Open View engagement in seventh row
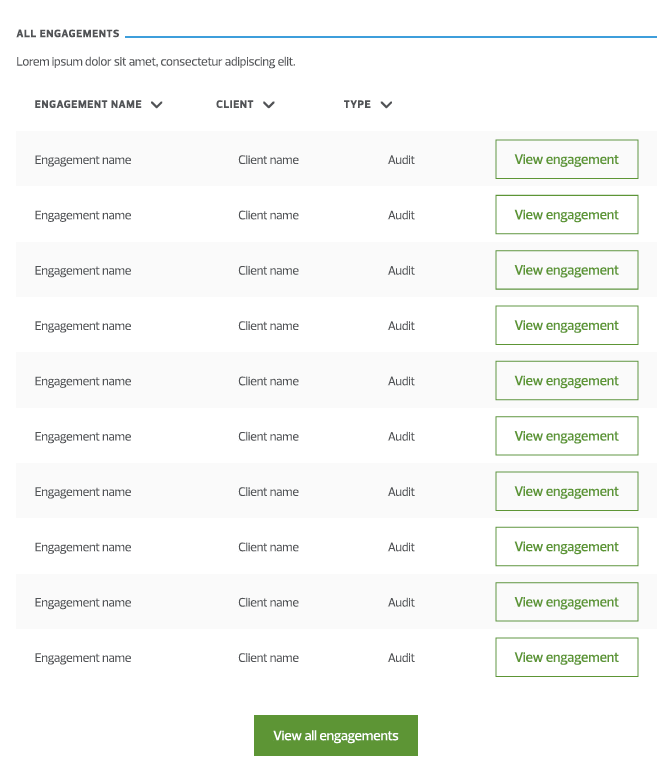The height and width of the screenshot is (764, 667). (567, 491)
